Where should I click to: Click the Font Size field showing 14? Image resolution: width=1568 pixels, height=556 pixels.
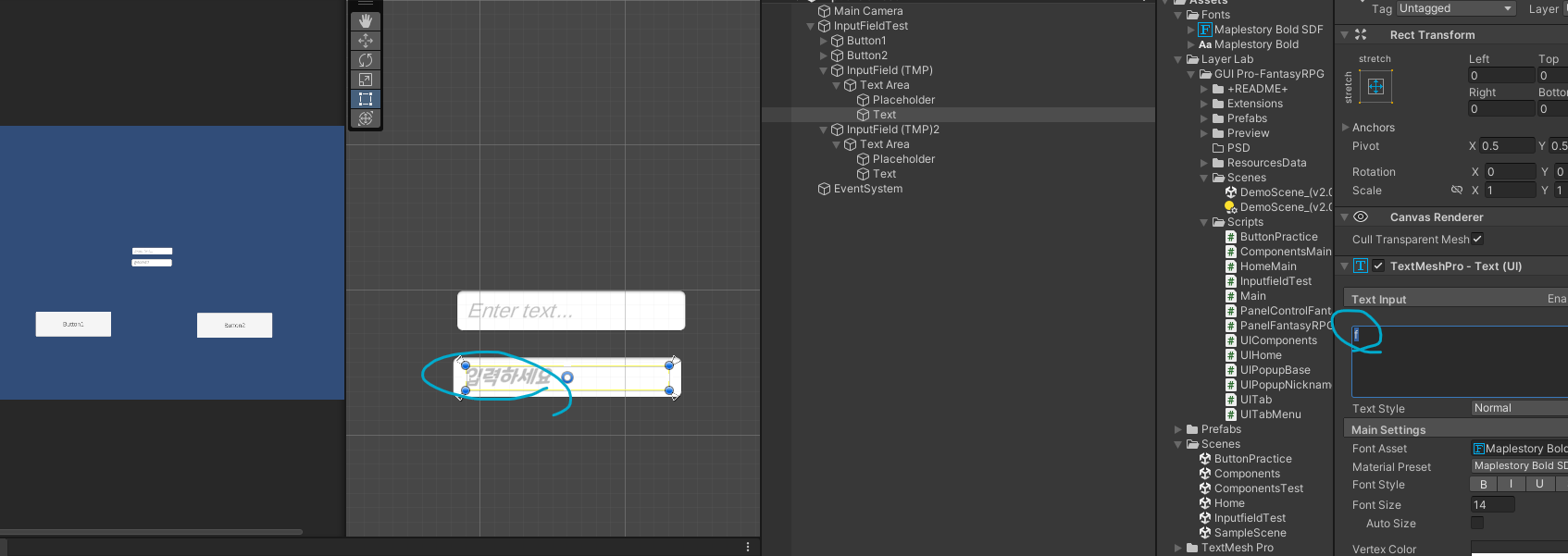point(1492,504)
